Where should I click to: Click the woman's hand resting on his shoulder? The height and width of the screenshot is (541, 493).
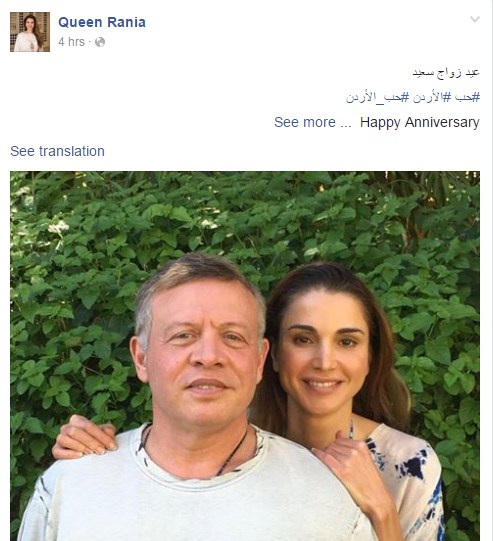85,437
